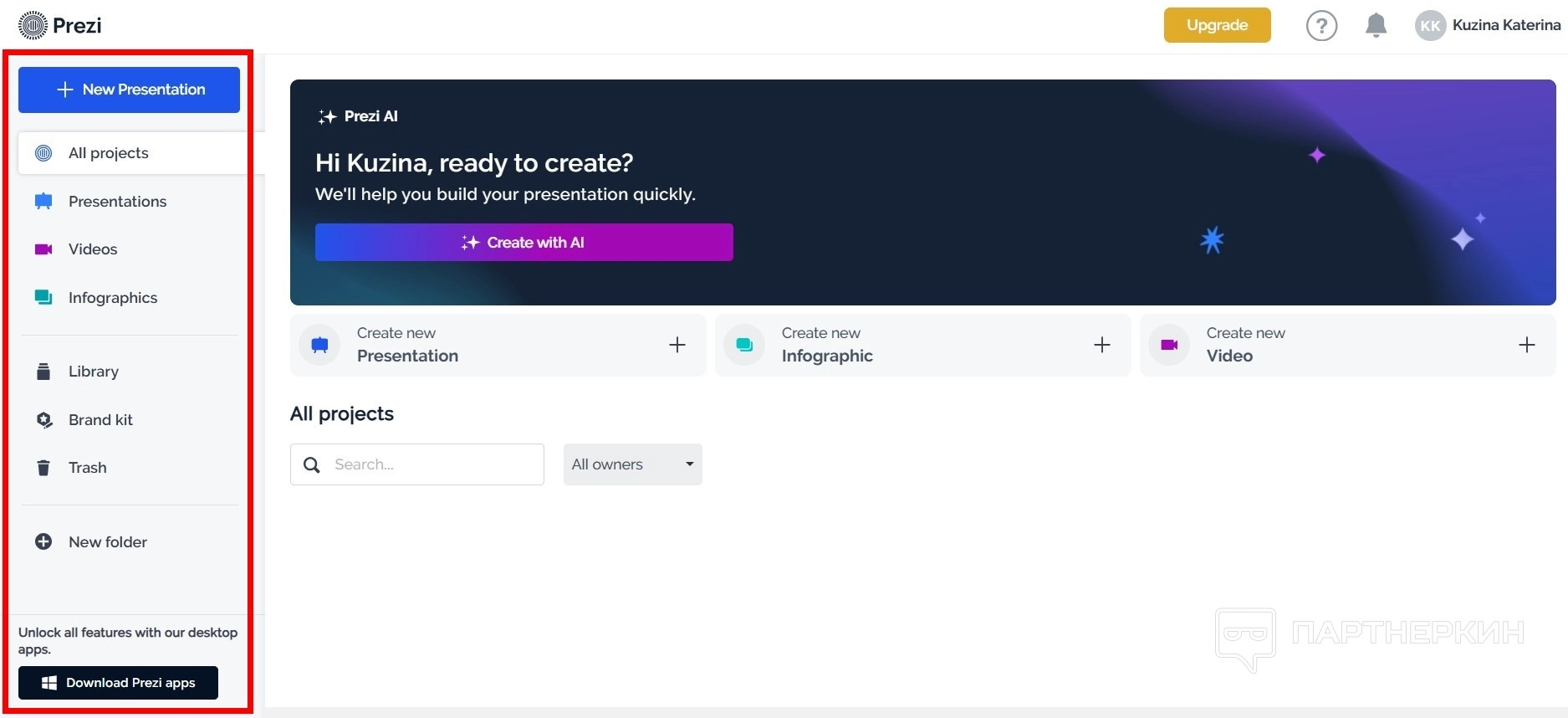Click the Create new Presentation card icon
1568x718 pixels.
[319, 345]
